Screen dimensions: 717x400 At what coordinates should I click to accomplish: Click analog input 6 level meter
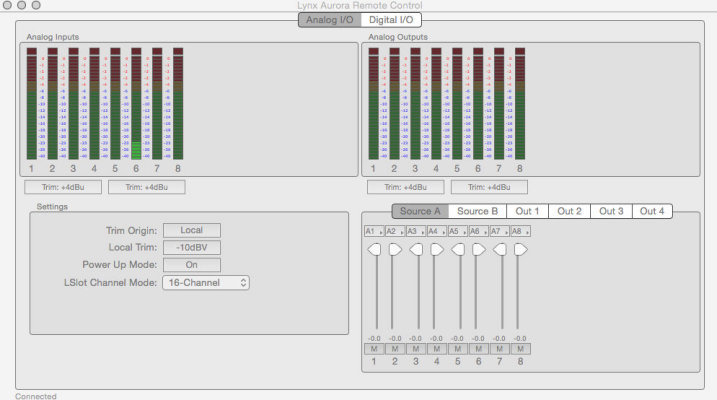pyautogui.click(x=136, y=104)
